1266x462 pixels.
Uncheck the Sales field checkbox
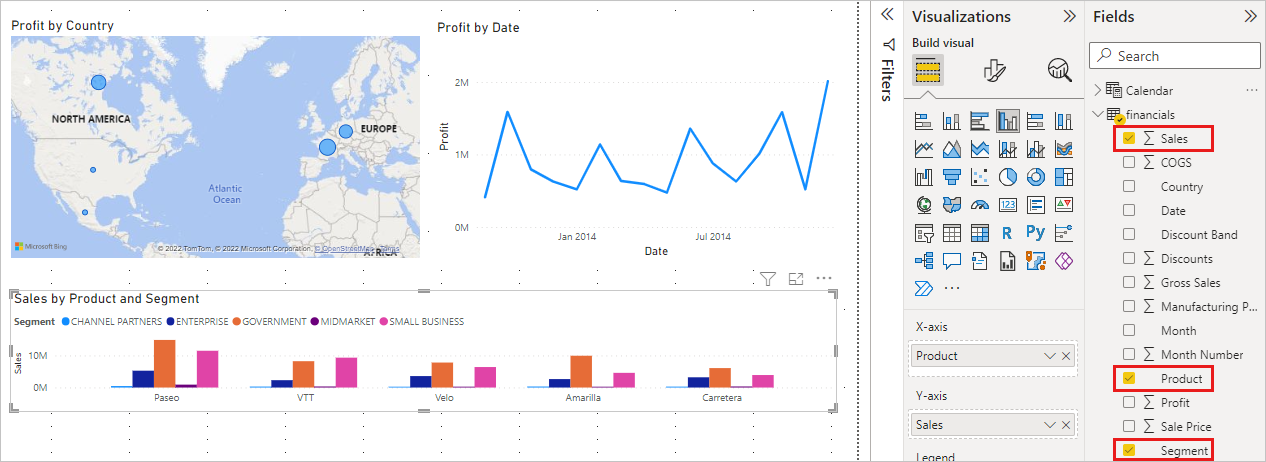1129,138
